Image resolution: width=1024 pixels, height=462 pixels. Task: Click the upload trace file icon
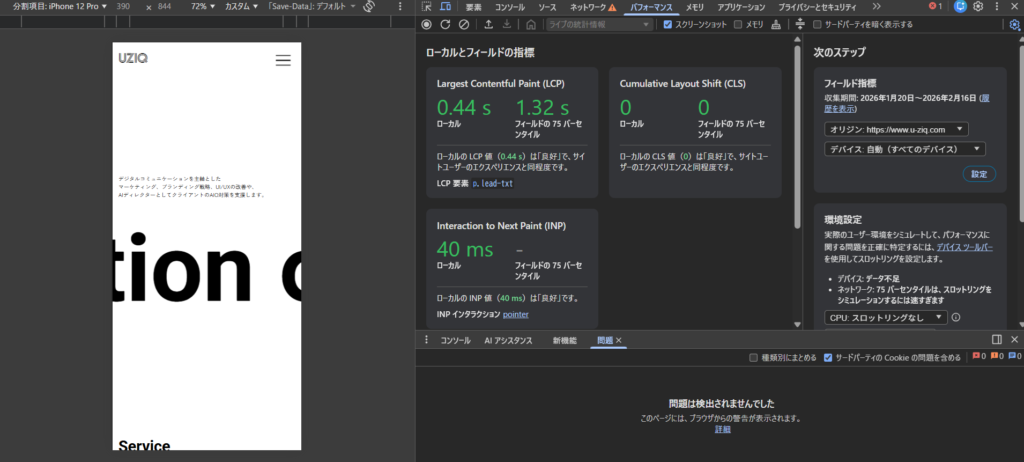click(488, 24)
